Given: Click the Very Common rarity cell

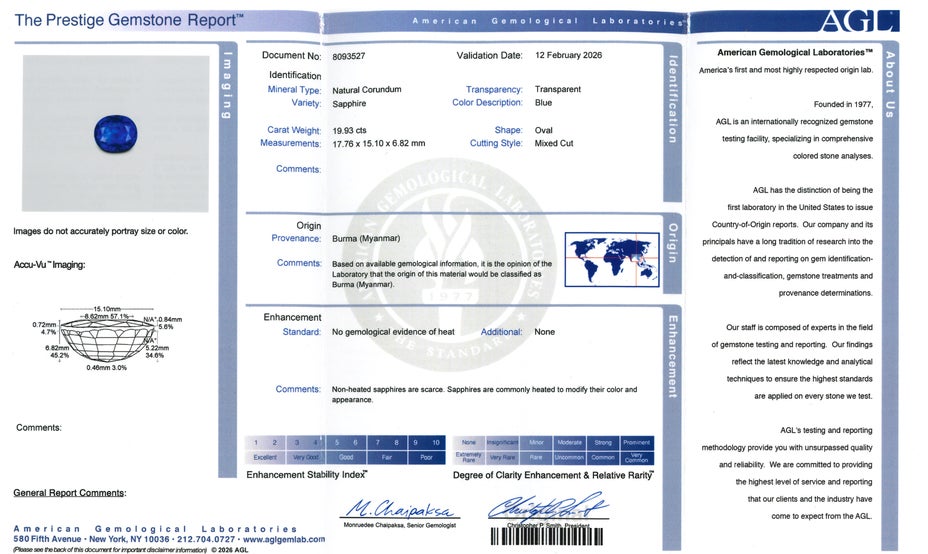Looking at the screenshot, I should 637,458.
